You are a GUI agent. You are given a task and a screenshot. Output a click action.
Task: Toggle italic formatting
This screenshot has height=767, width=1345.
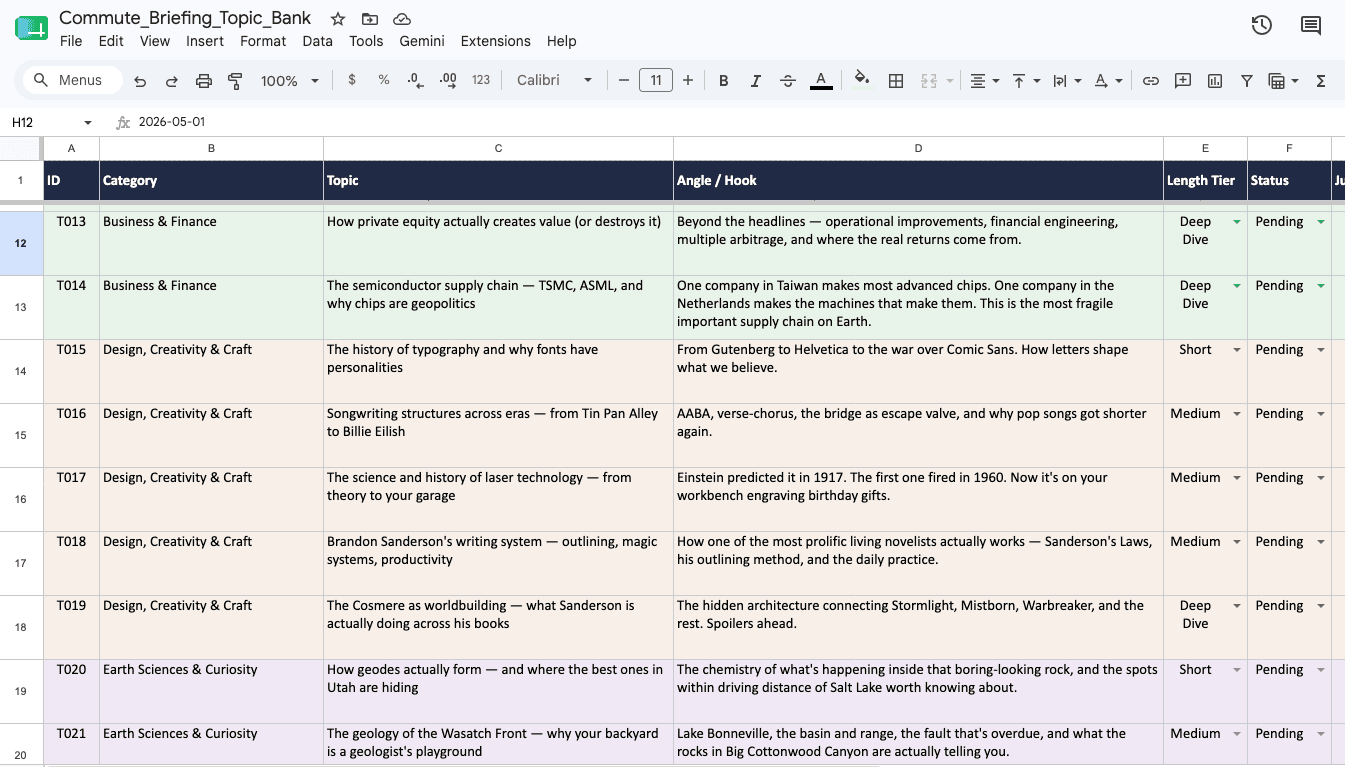point(756,81)
